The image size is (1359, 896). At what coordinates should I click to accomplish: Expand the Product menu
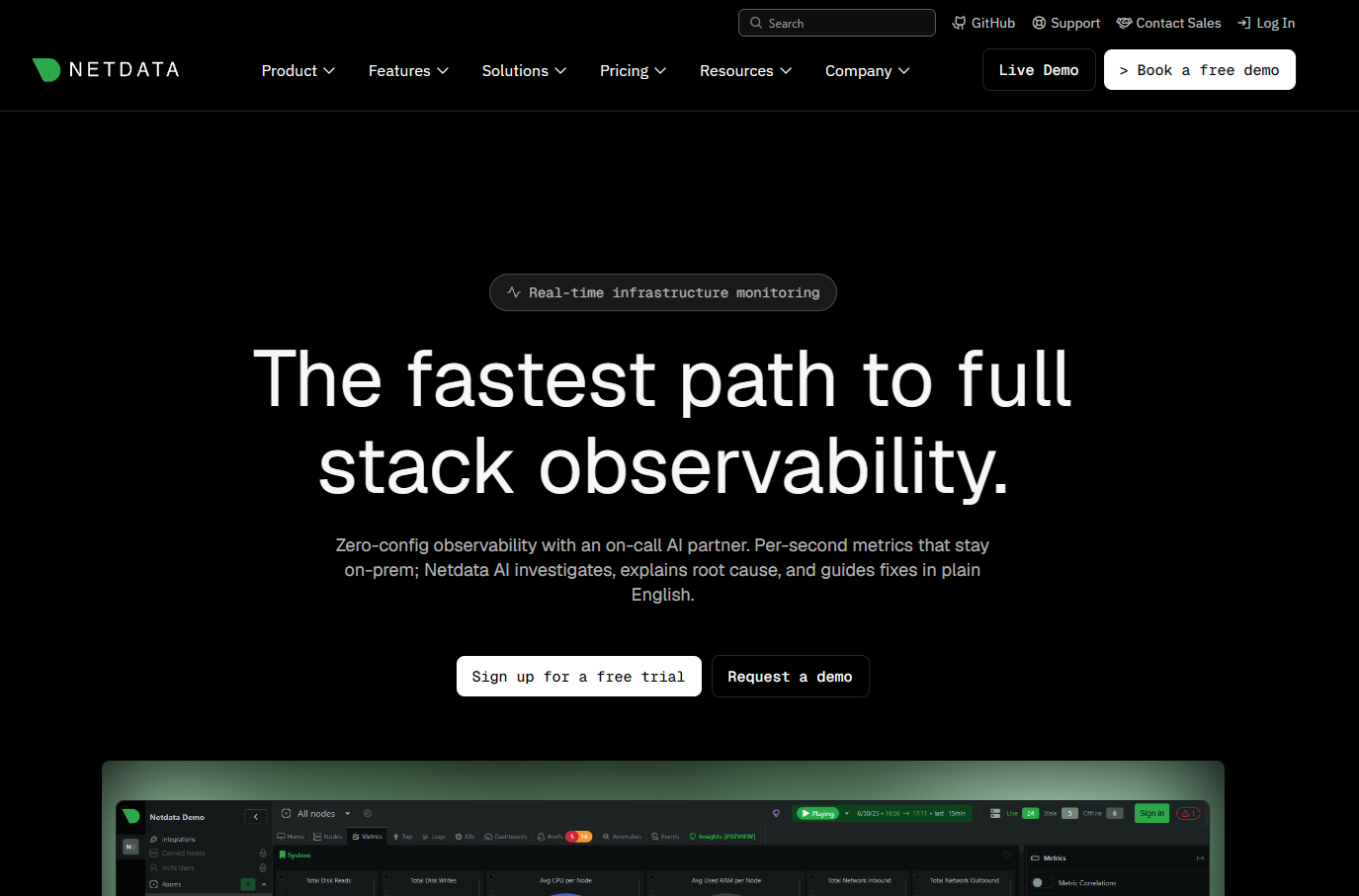pos(297,70)
